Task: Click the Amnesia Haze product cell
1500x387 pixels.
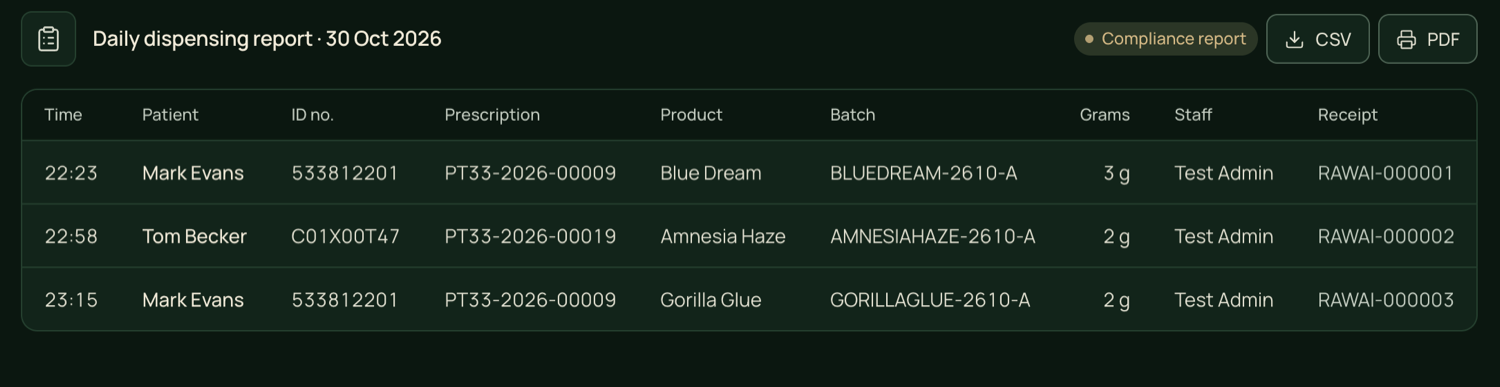Action: tap(723, 237)
